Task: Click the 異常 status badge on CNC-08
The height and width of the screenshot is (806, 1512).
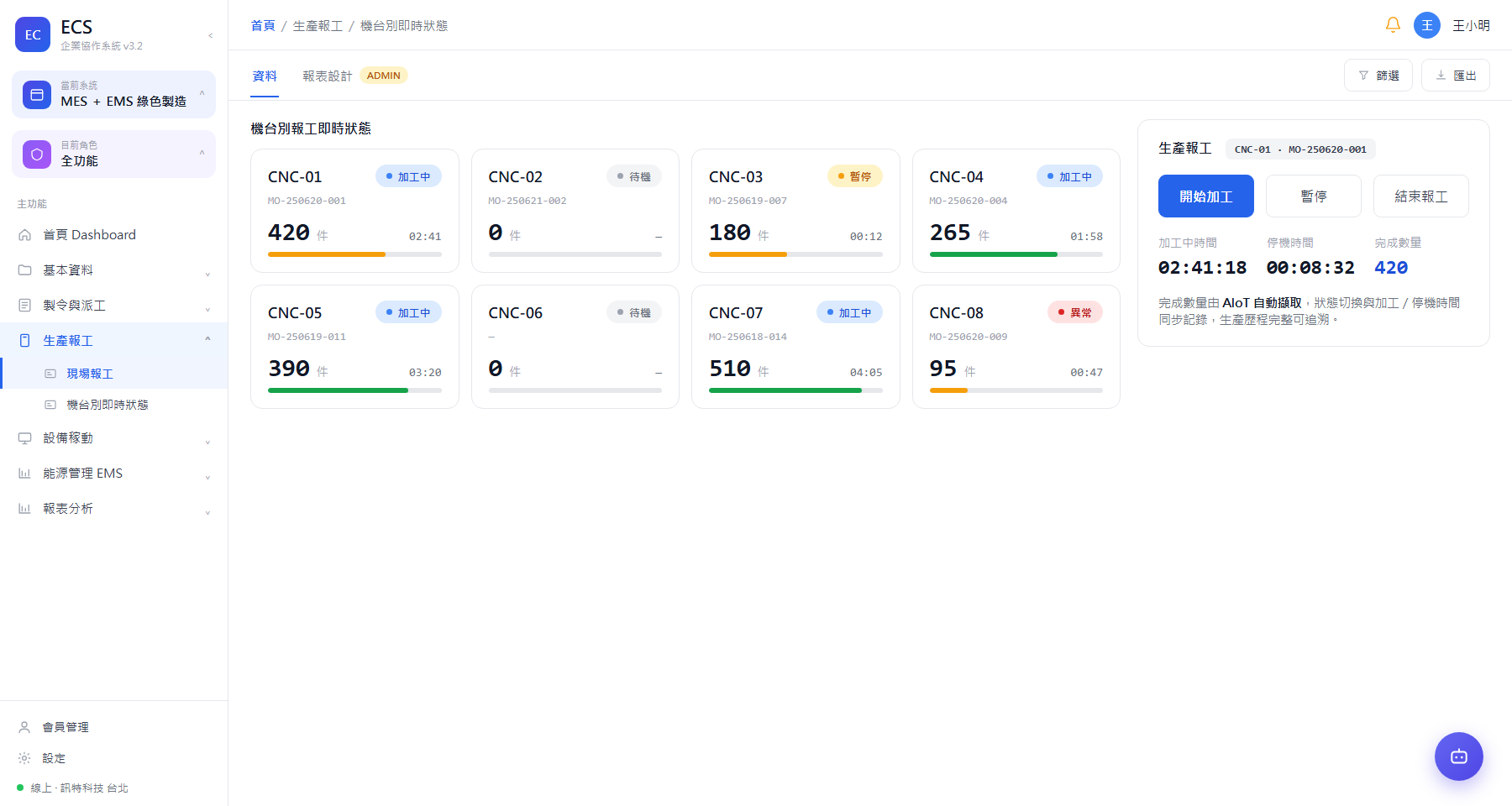Action: pos(1075,312)
